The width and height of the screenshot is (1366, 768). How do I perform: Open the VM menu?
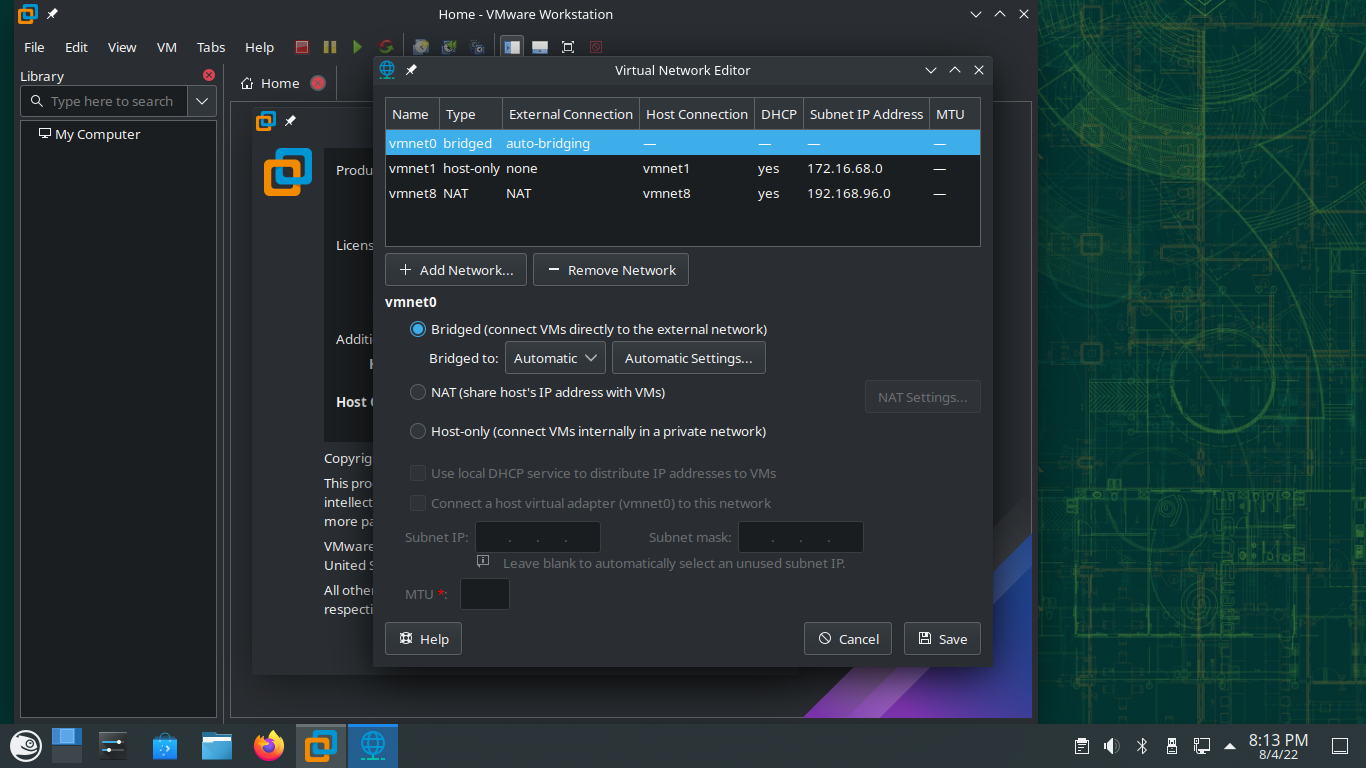tap(167, 47)
